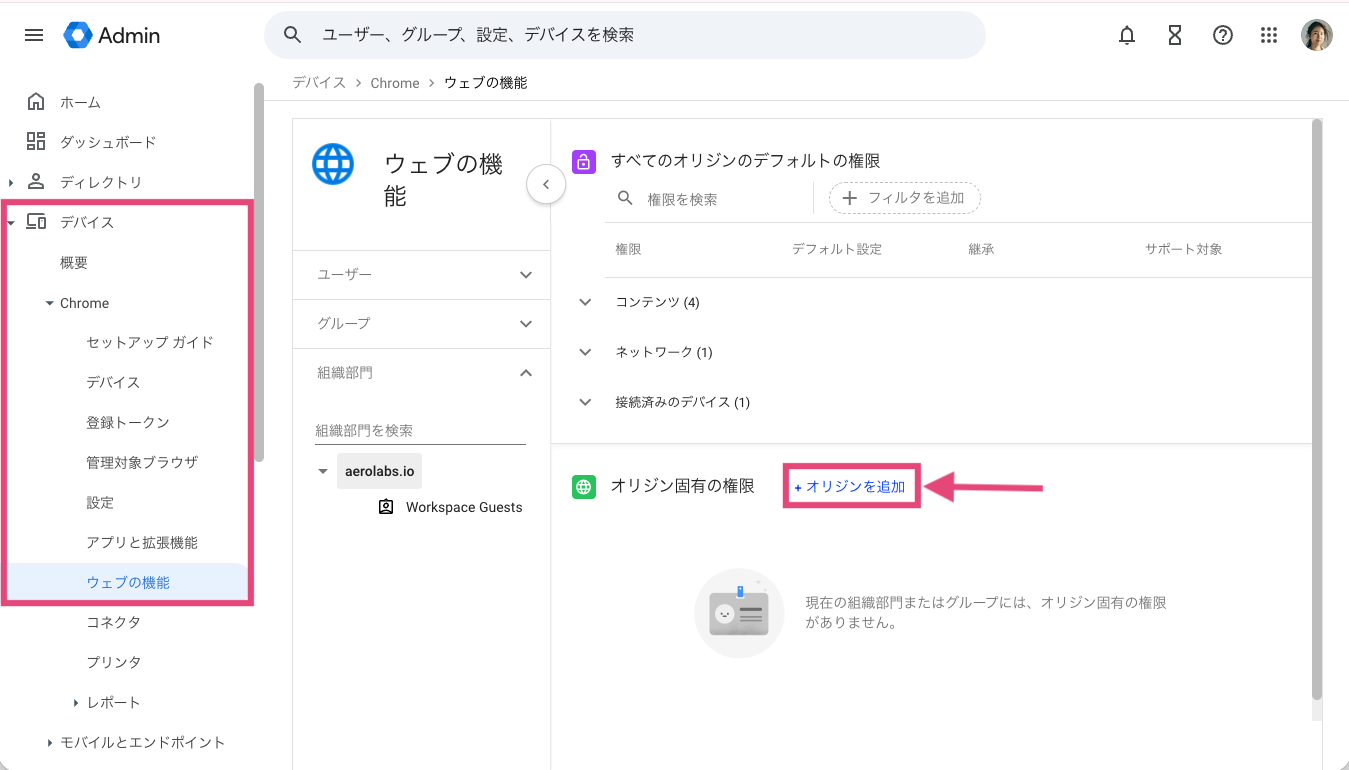Open the navigation hamburger menu
The image size is (1349, 770).
click(x=33, y=34)
